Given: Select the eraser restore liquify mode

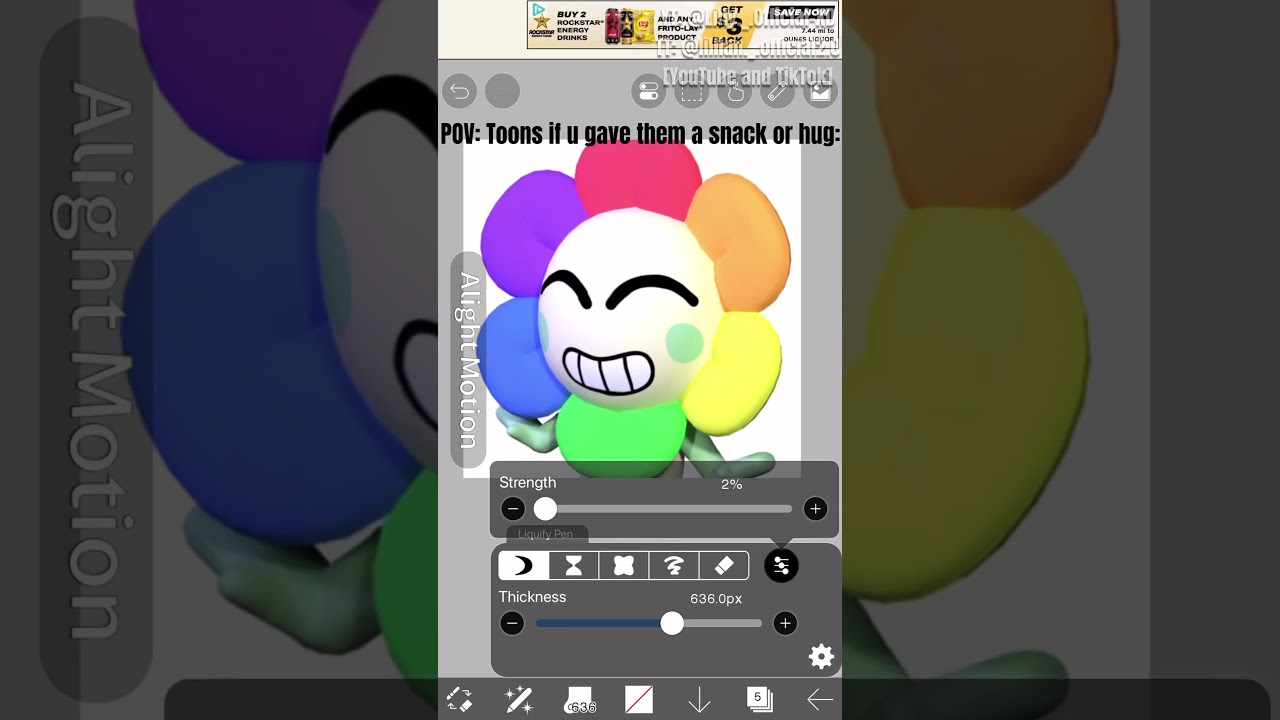Looking at the screenshot, I should coord(724,566).
